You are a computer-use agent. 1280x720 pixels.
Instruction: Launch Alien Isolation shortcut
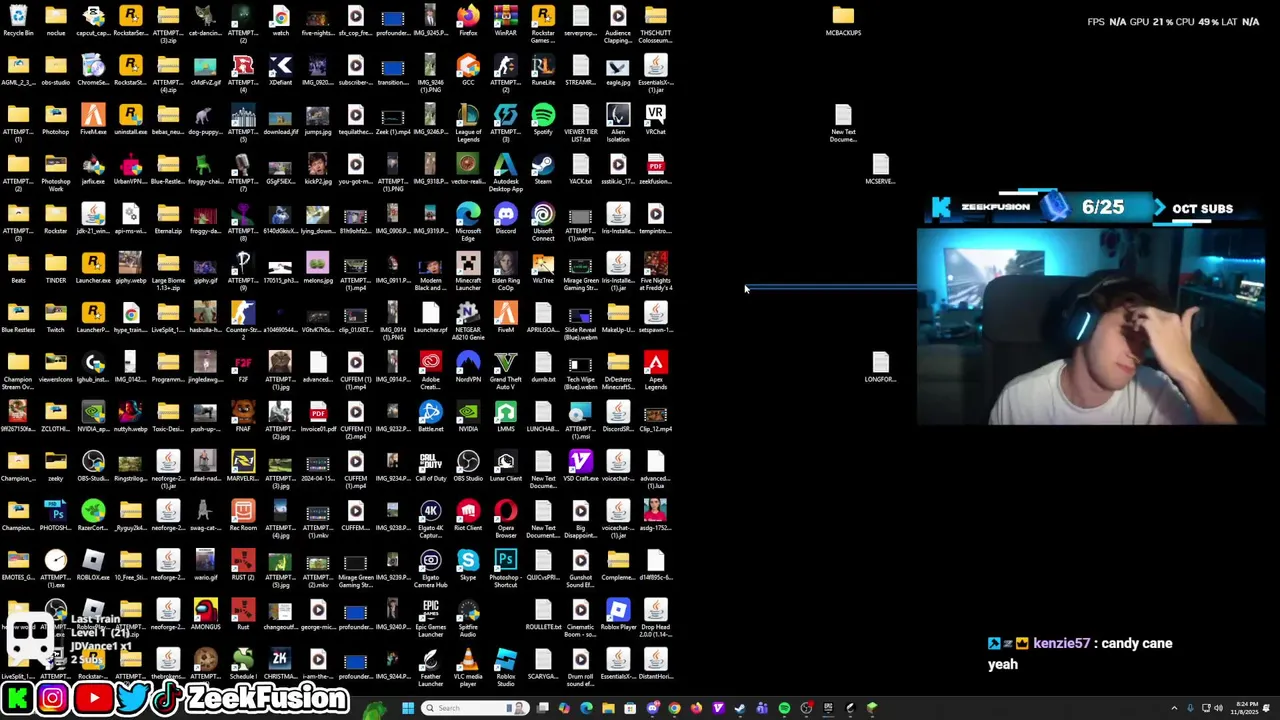[618, 123]
